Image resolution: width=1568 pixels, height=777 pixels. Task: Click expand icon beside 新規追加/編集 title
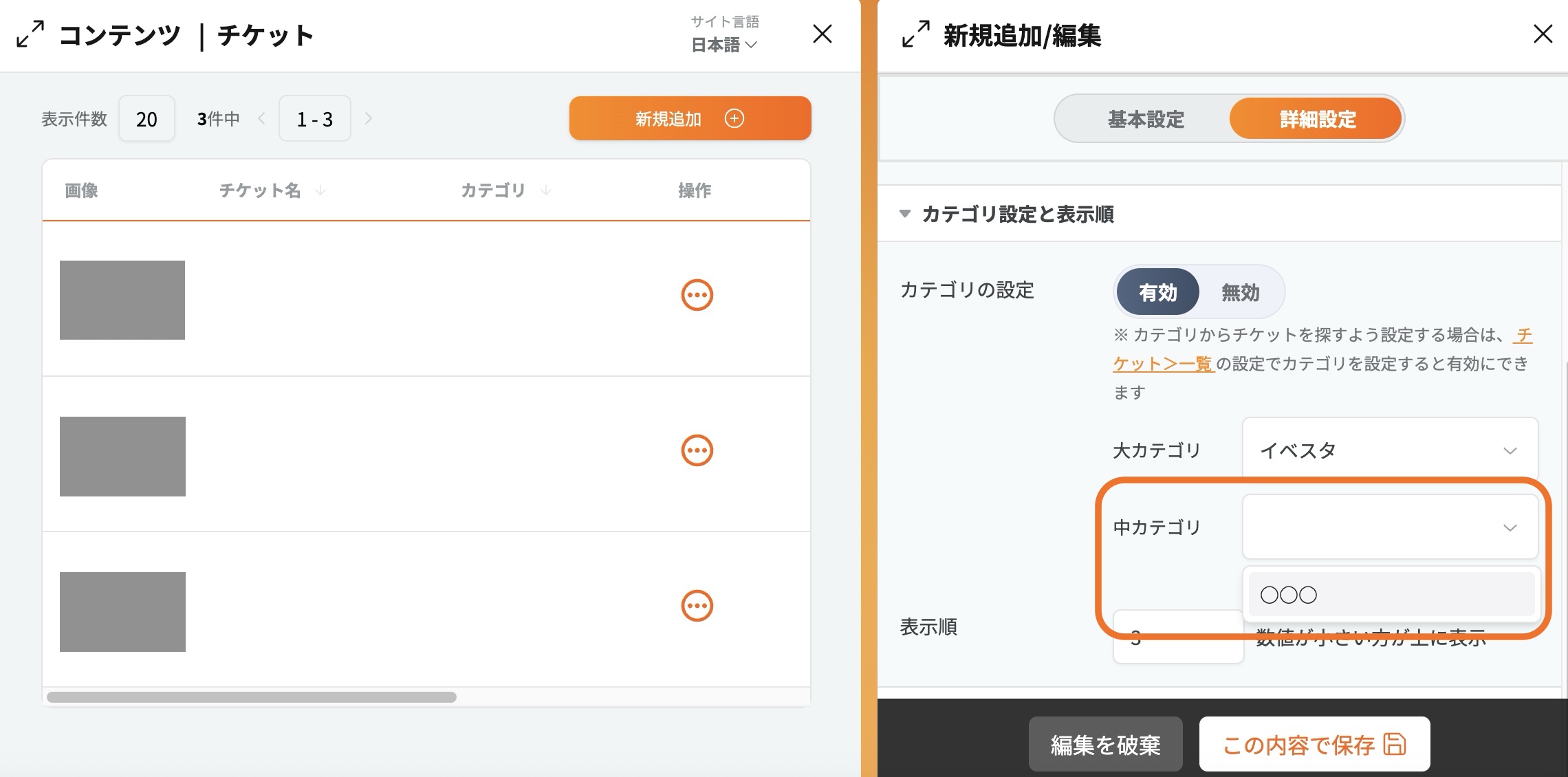[x=915, y=34]
